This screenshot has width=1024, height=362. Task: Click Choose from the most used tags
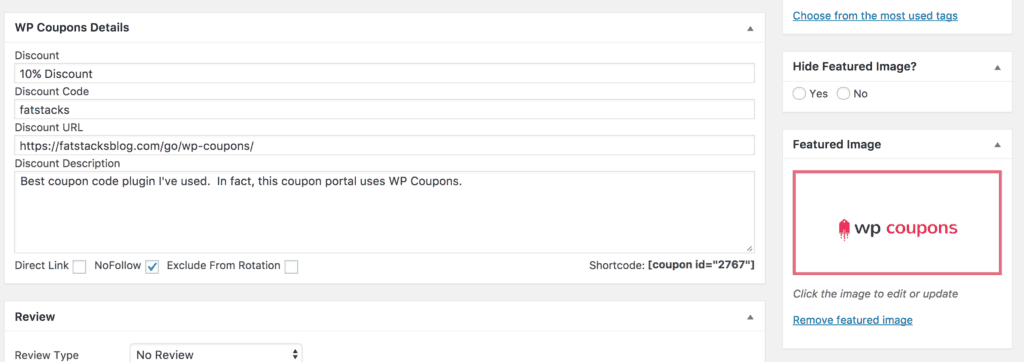click(875, 16)
